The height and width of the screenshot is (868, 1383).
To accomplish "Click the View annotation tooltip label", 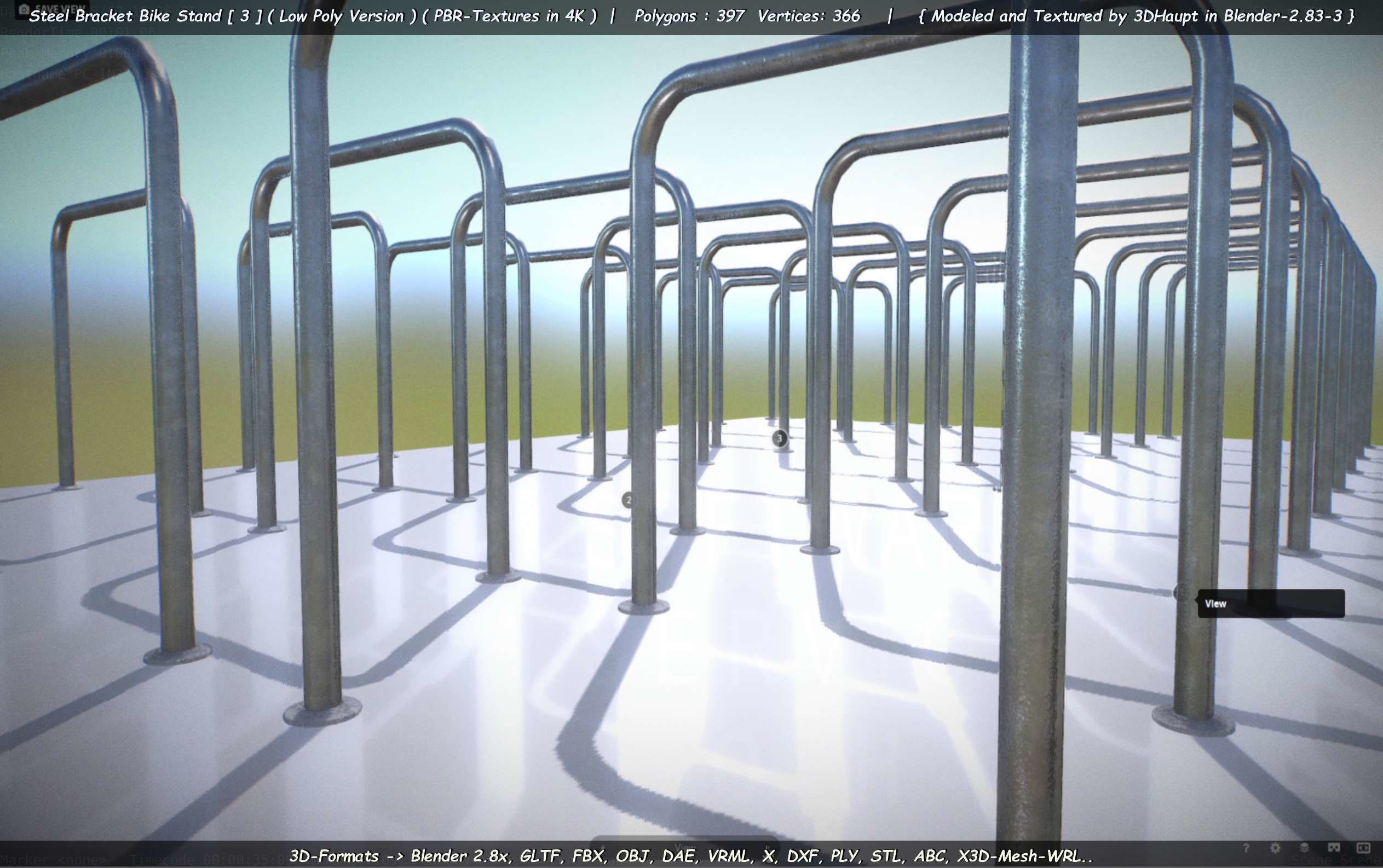I will pyautogui.click(x=1270, y=603).
